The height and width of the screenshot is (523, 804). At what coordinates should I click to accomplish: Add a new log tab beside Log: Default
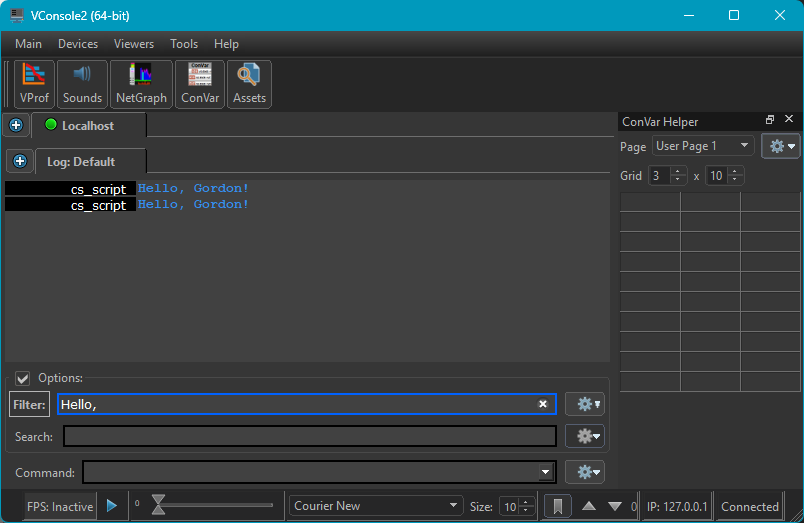pyautogui.click(x=20, y=161)
